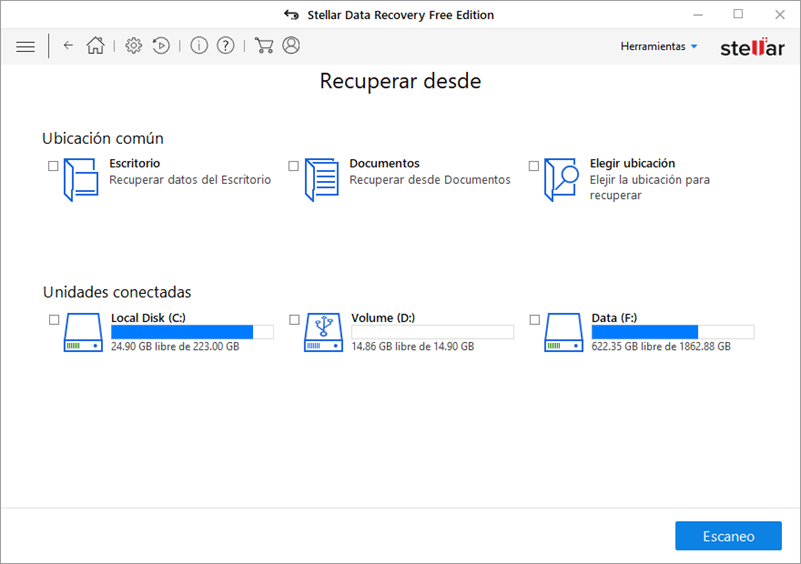Start the scan with Escaneo button
801x564 pixels.
[x=728, y=536]
